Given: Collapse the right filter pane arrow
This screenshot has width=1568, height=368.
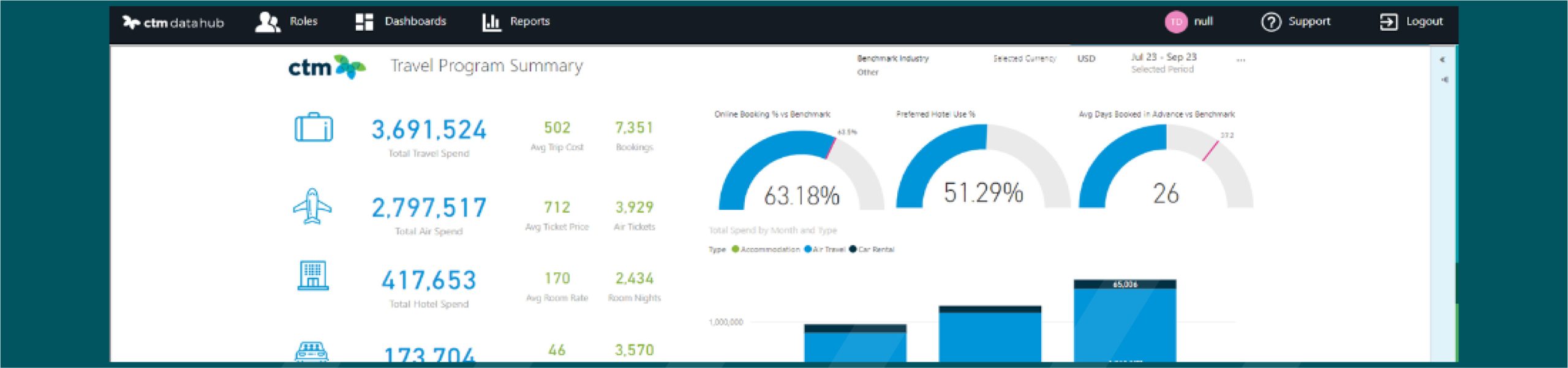Looking at the screenshot, I should pos(1442,59).
